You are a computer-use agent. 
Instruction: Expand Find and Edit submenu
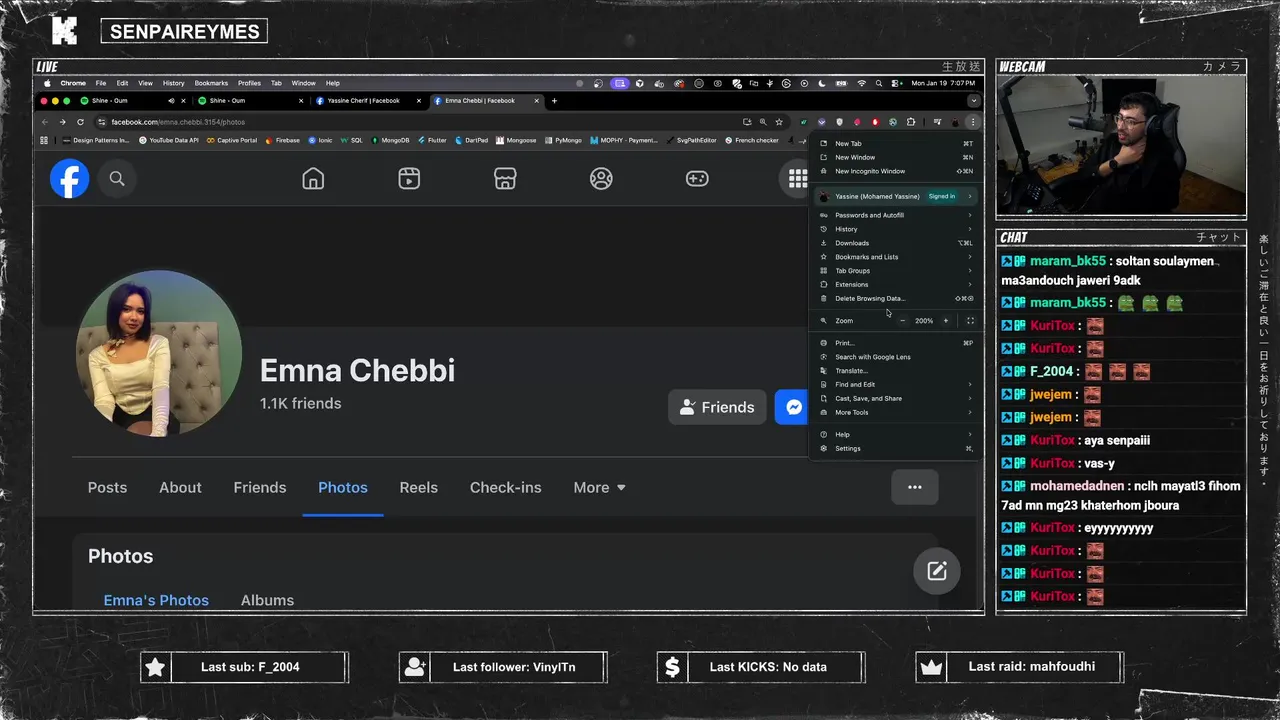[895, 384]
